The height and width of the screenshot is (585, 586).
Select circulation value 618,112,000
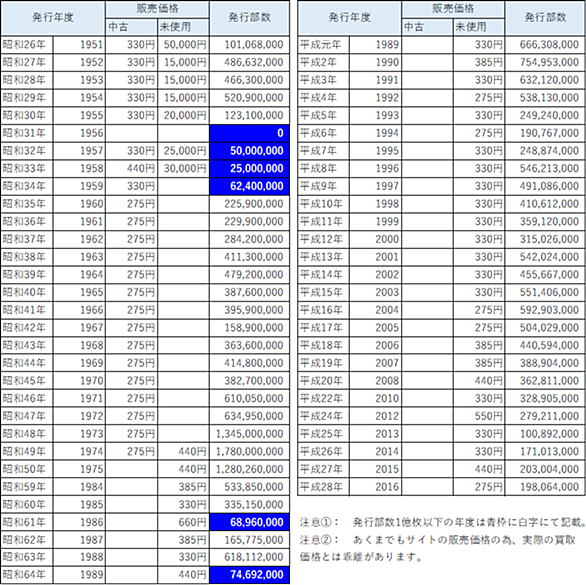tap(249, 557)
